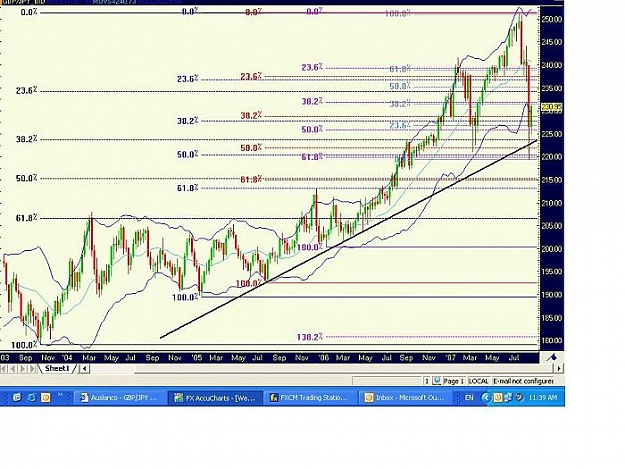Click the yellow current price tag on axis

[552, 107]
